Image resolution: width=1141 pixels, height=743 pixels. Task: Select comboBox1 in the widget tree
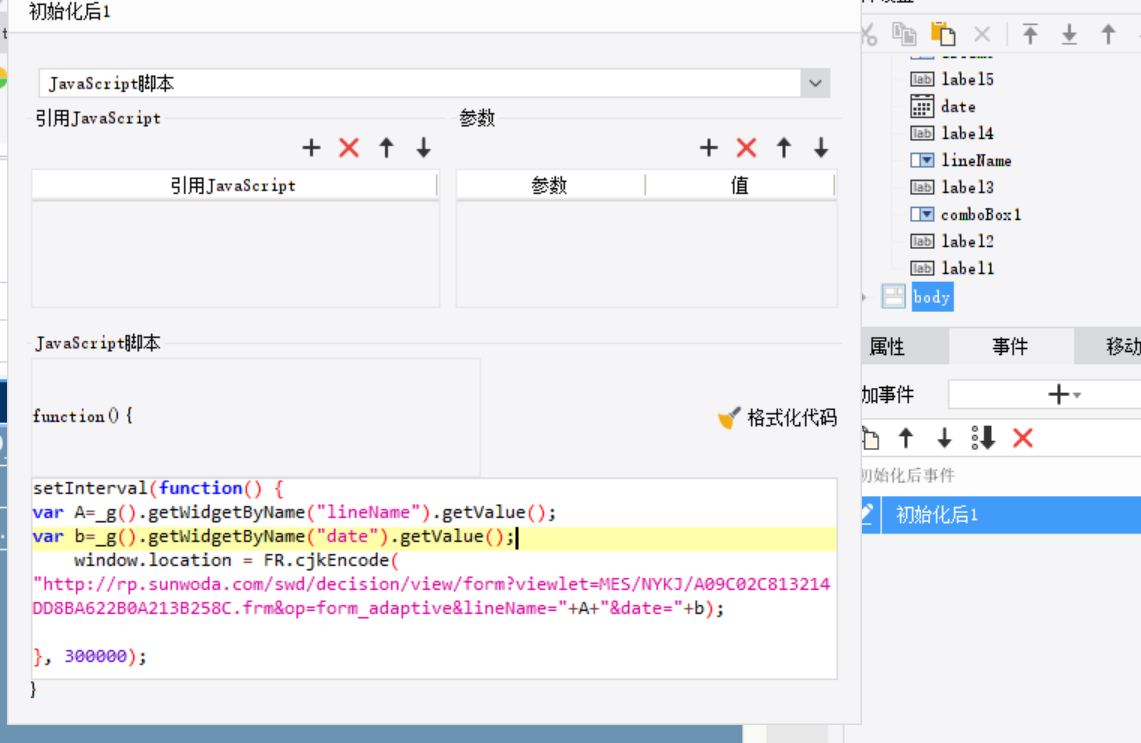point(981,215)
